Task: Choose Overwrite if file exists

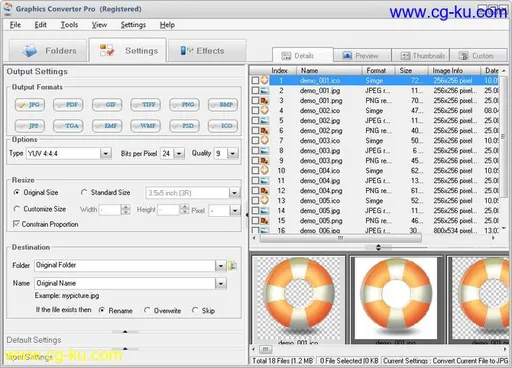Action: (147, 310)
